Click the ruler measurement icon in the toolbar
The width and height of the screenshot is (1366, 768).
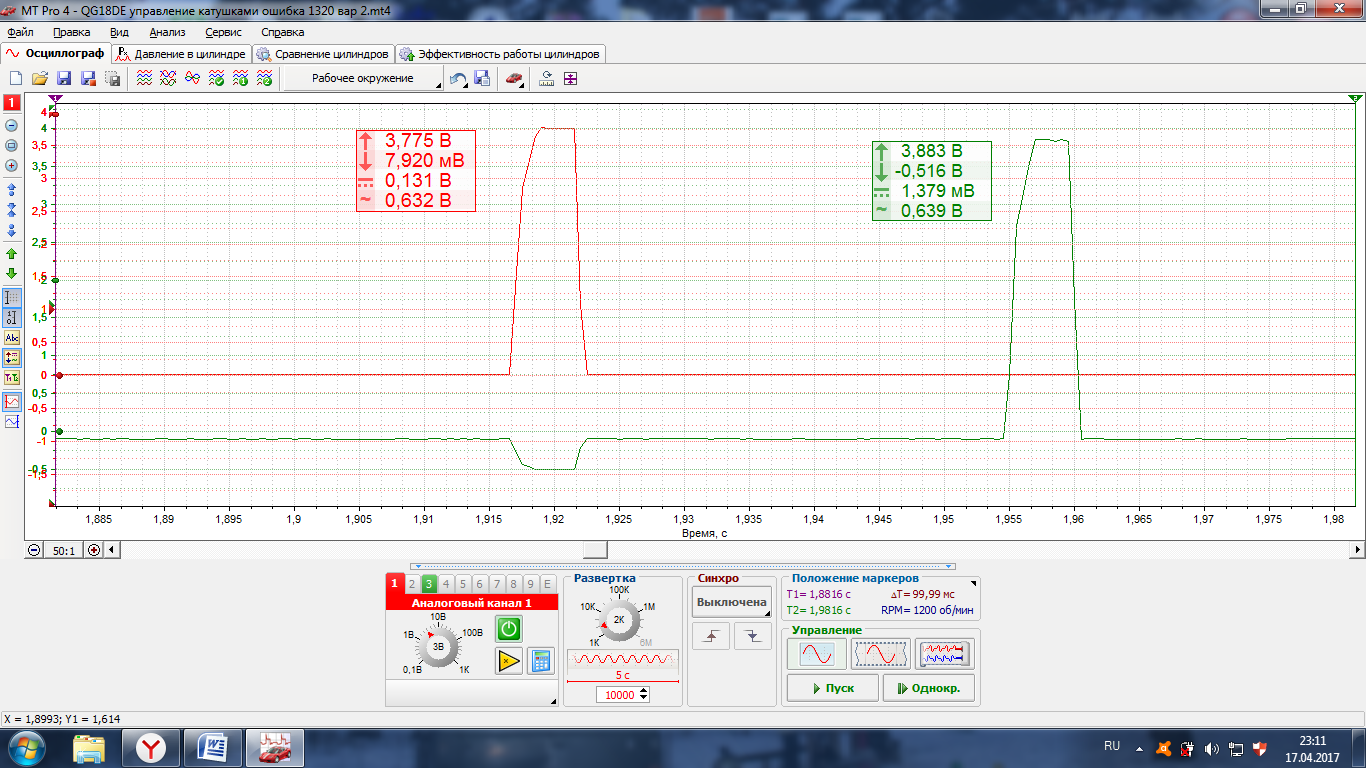546,79
